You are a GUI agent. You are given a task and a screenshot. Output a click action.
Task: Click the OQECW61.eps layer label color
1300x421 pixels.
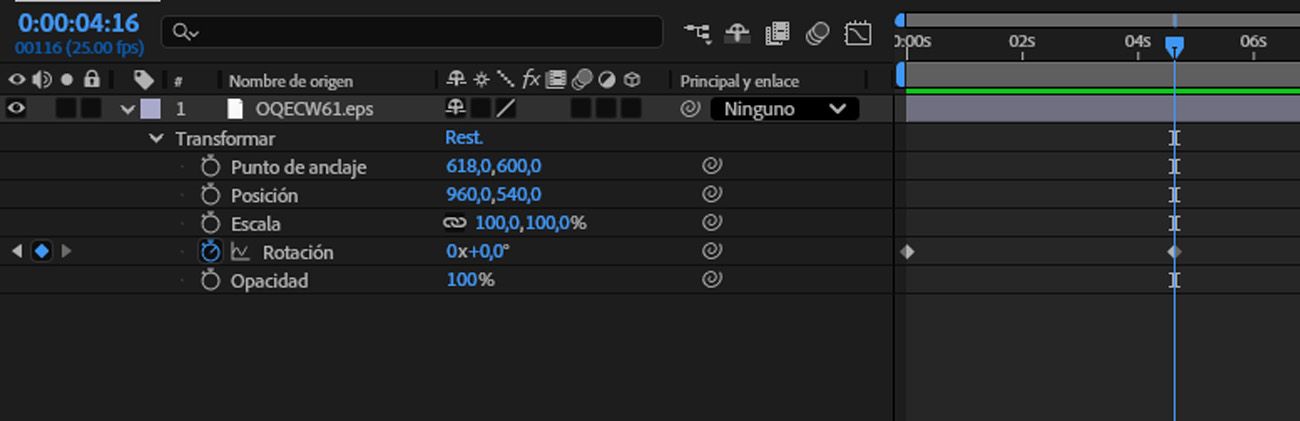[150, 109]
